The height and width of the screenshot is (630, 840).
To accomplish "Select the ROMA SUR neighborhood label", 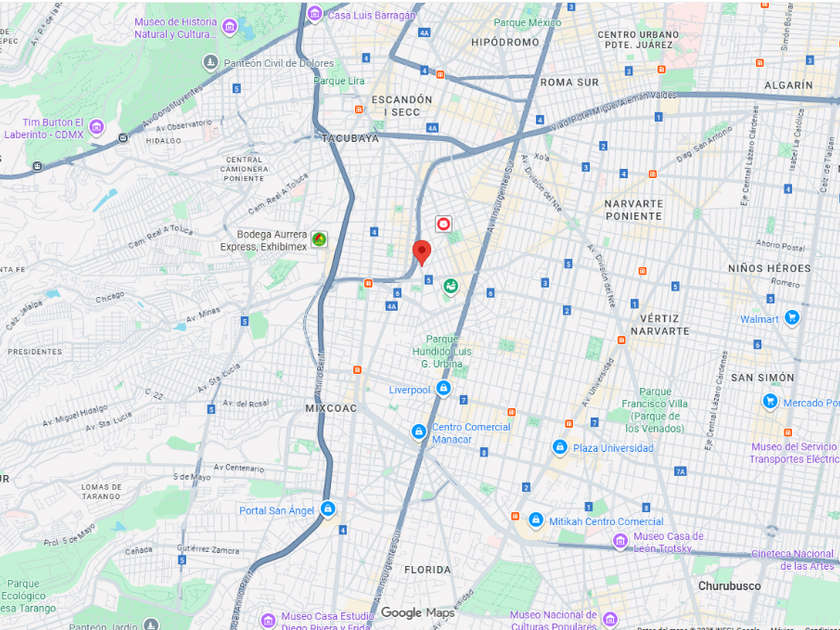I will pos(569,82).
